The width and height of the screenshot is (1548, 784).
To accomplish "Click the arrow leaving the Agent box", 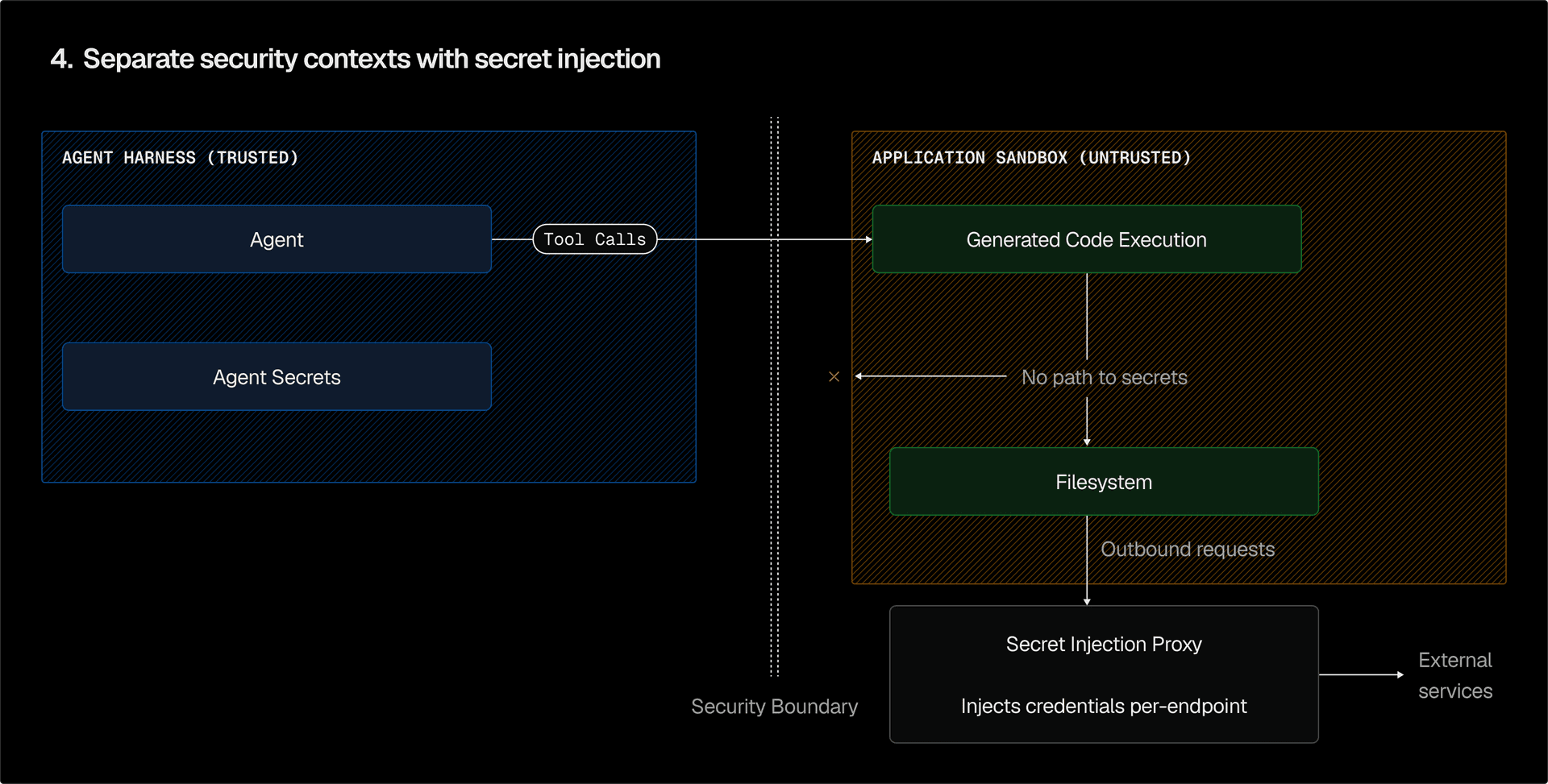I will pyautogui.click(x=512, y=239).
